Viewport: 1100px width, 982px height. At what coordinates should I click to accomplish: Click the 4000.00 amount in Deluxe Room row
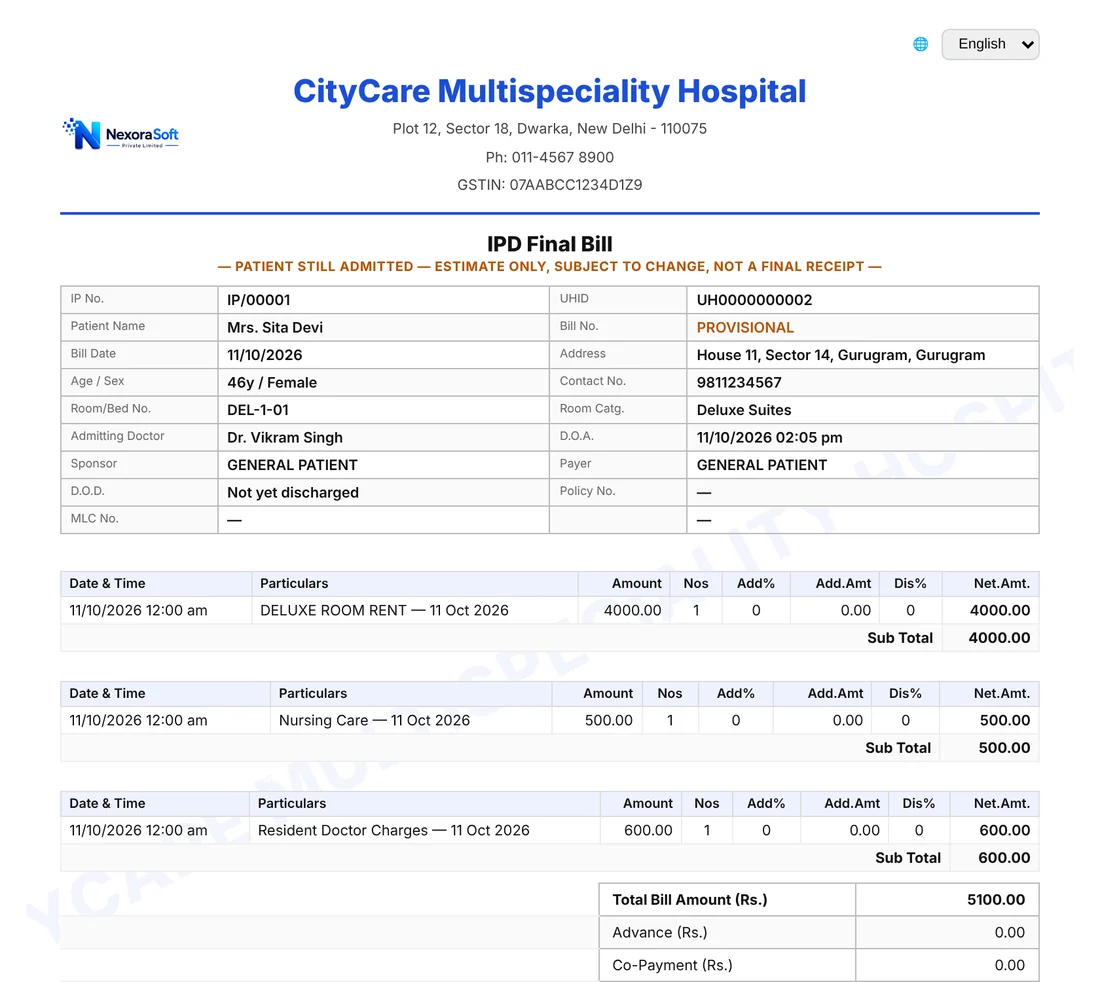632,610
